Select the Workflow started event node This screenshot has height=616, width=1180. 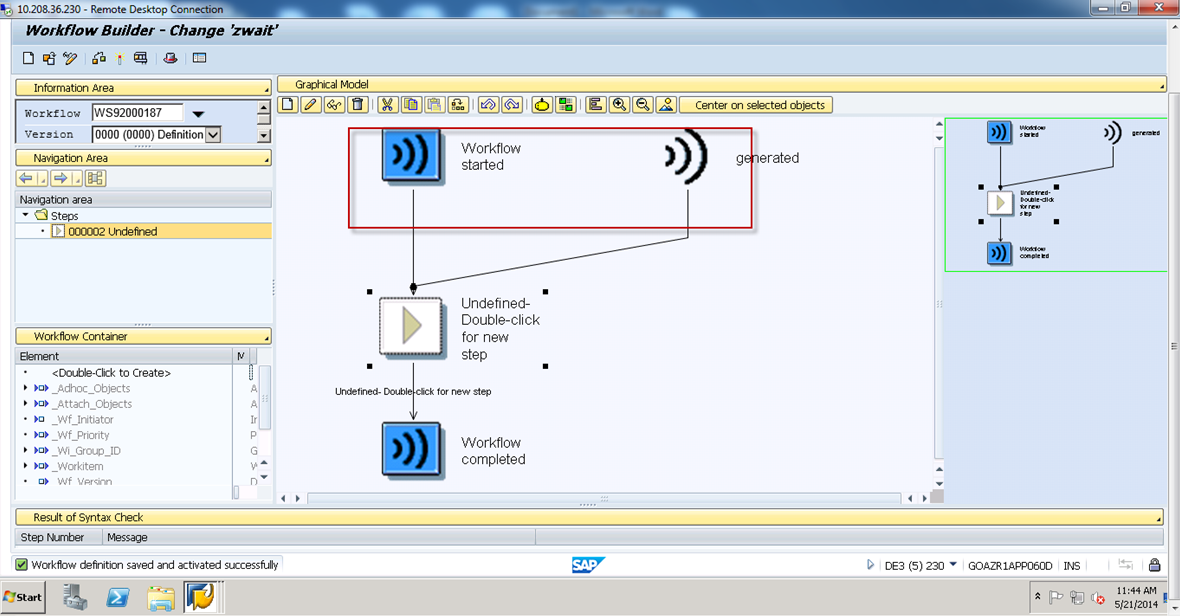click(411, 155)
